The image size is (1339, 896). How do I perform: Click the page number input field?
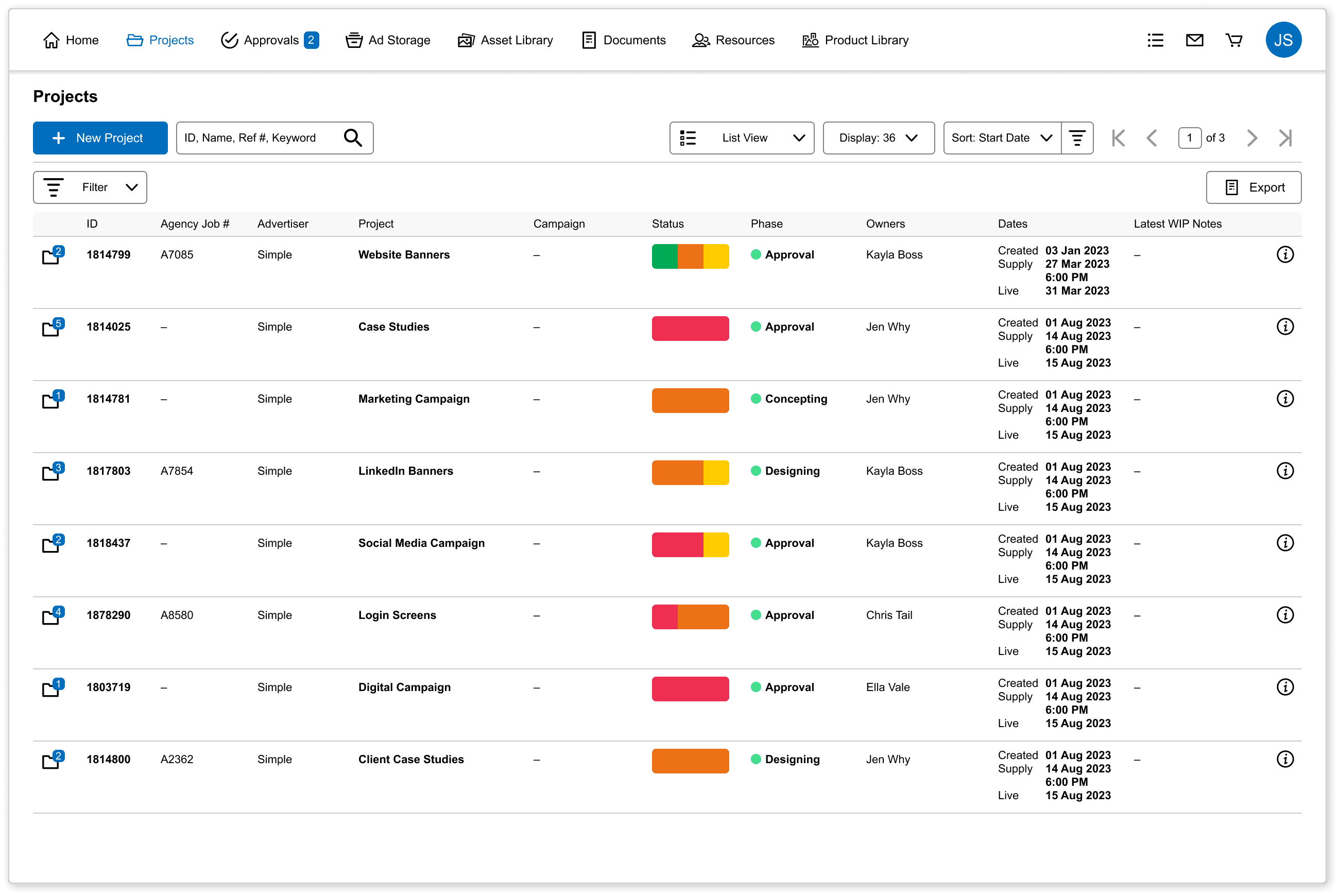click(x=1190, y=137)
